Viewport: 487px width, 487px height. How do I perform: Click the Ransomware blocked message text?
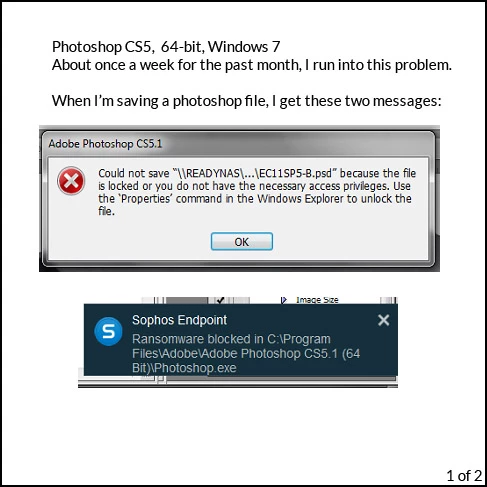(246, 353)
